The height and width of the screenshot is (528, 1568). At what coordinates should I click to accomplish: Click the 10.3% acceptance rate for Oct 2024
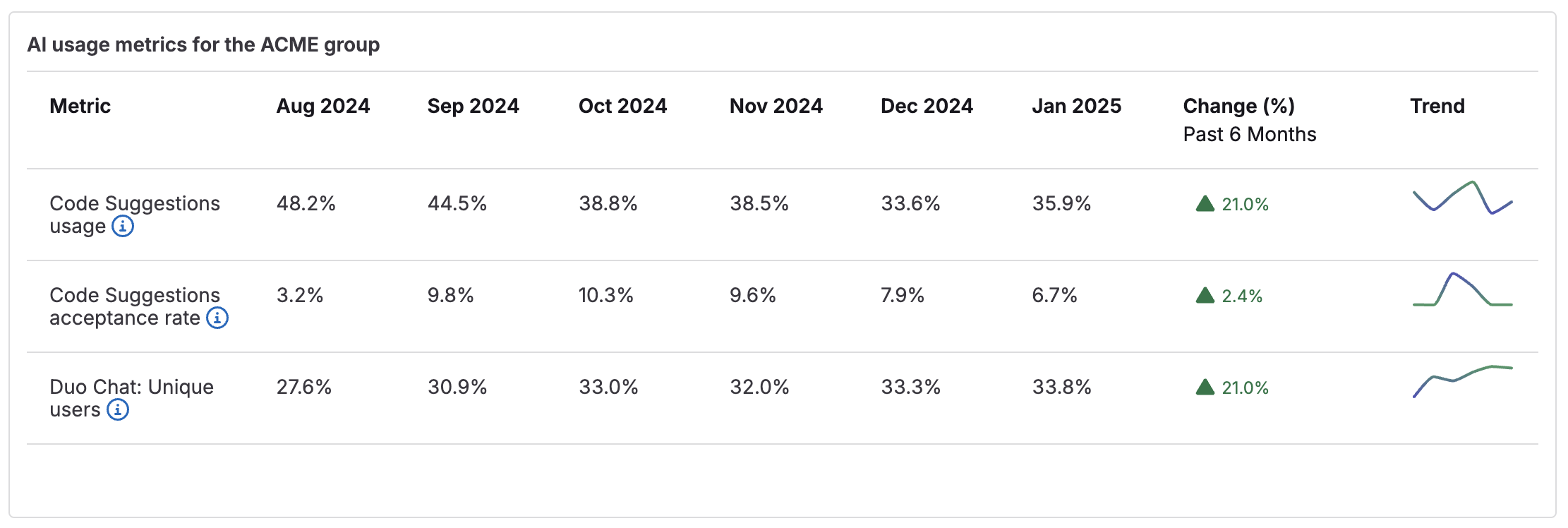605,296
